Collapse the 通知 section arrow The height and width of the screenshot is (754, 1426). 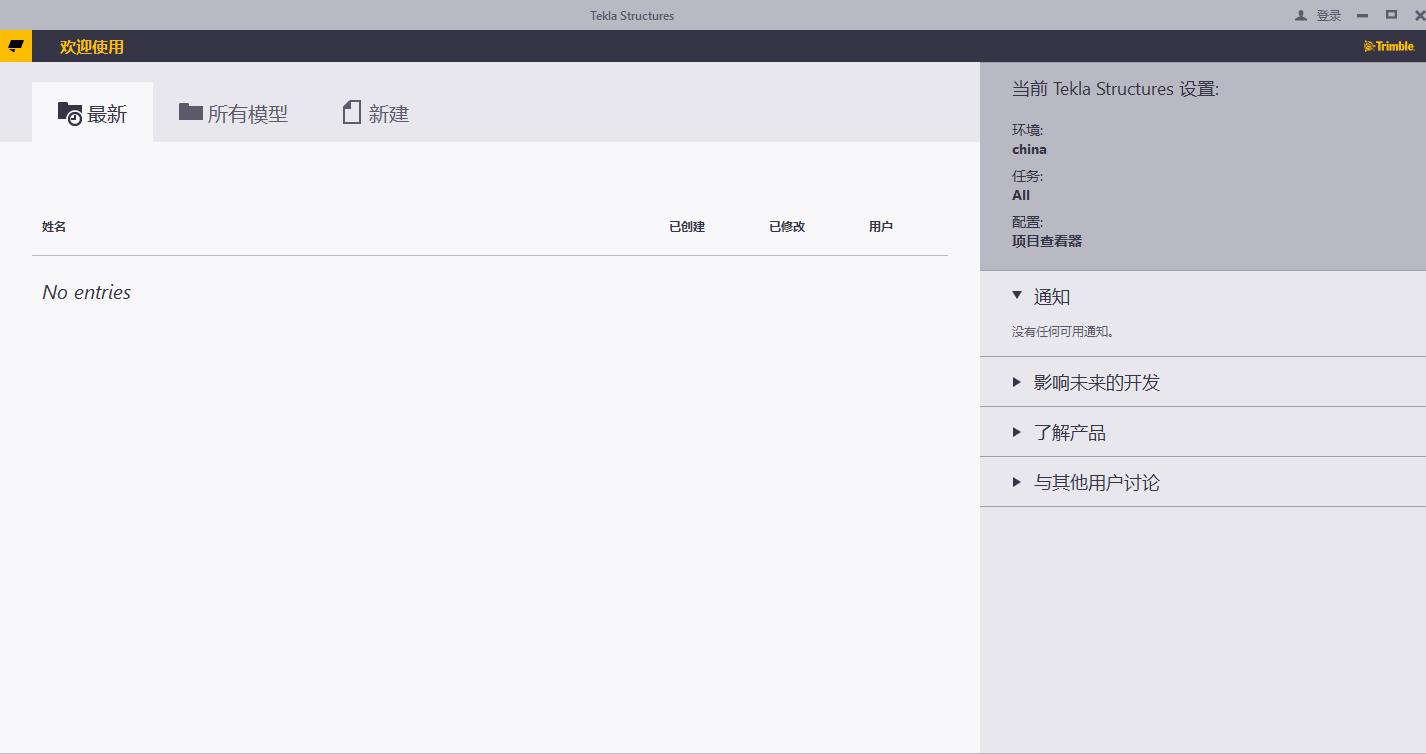[x=1017, y=295]
